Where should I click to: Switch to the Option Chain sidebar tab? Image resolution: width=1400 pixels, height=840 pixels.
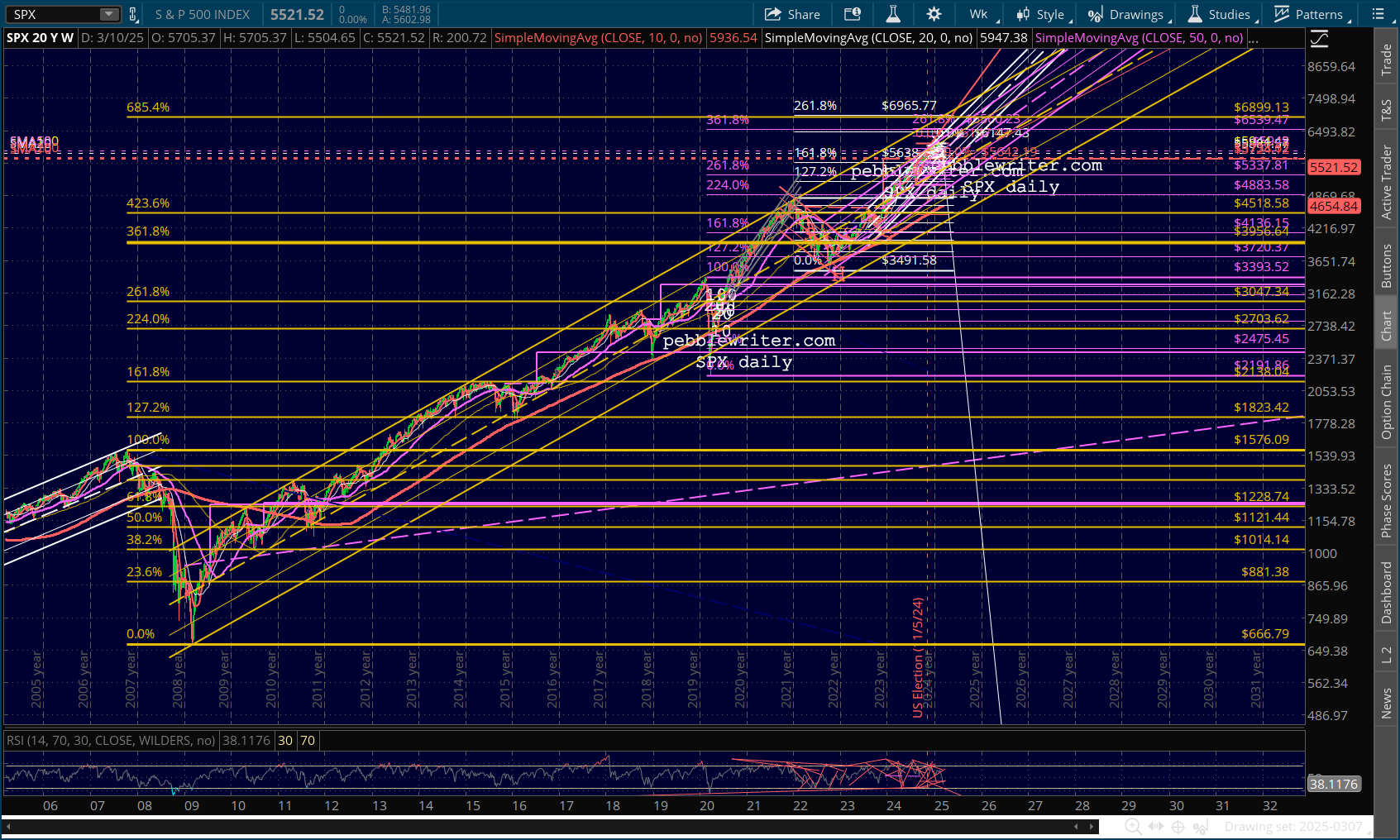click(x=1387, y=402)
